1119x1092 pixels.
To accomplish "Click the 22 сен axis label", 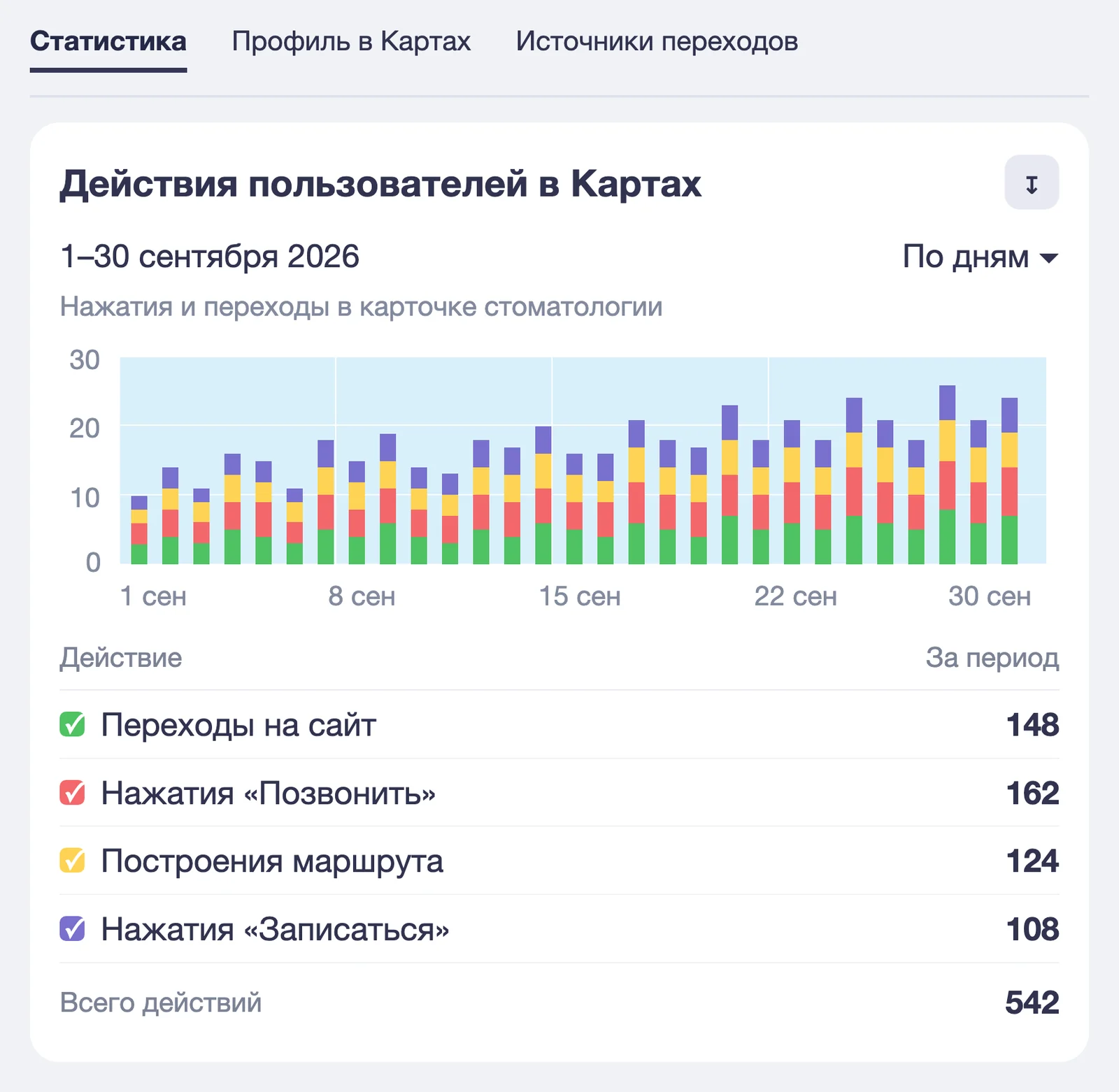I will 796,596.
